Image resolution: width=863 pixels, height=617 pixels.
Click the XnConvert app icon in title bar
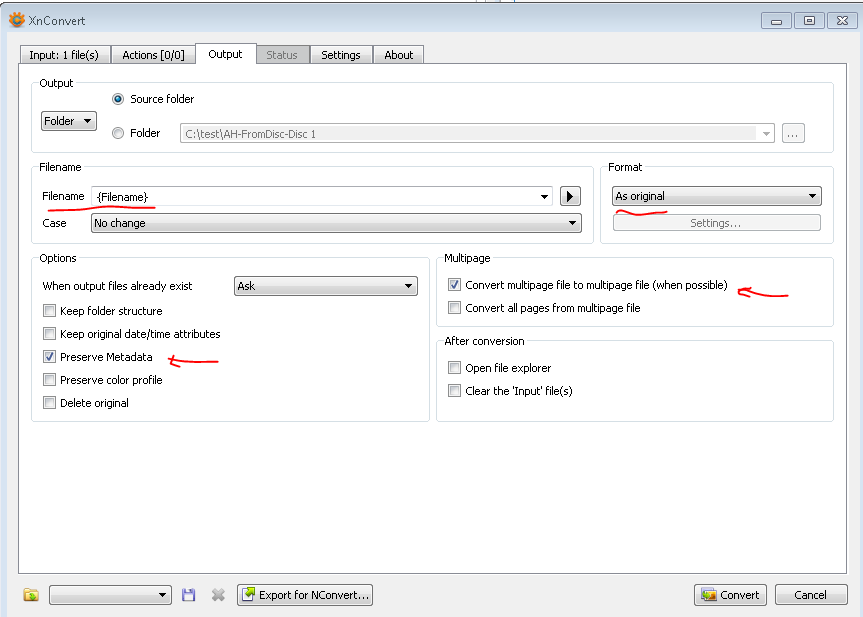[17, 20]
